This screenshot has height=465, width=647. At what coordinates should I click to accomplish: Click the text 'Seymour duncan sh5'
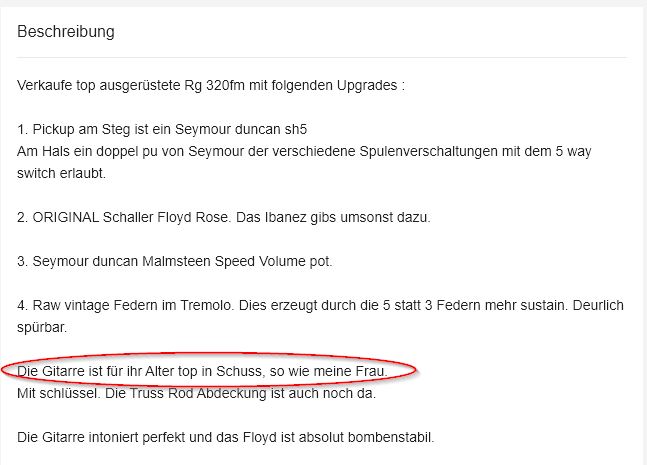241,129
